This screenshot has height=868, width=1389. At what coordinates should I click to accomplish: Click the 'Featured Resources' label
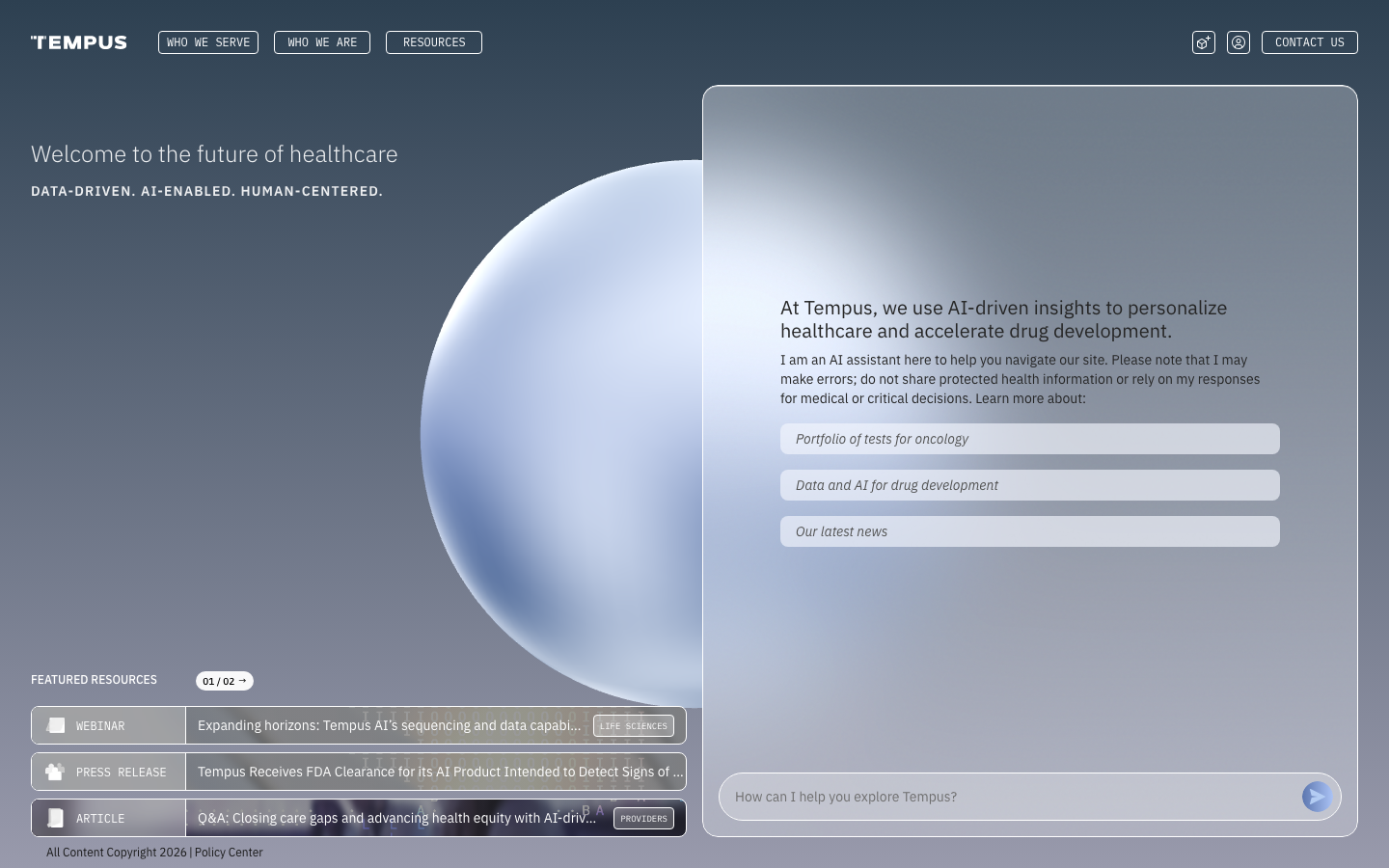tap(94, 680)
